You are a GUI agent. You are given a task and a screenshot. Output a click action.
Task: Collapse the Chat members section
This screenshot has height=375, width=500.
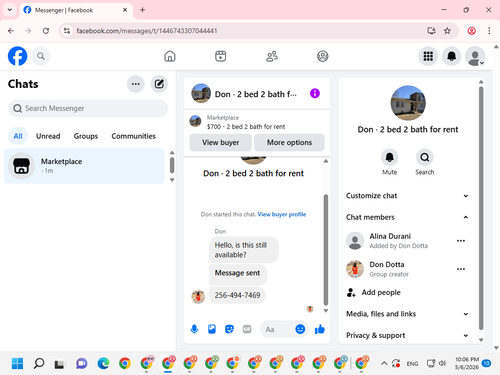click(x=407, y=217)
